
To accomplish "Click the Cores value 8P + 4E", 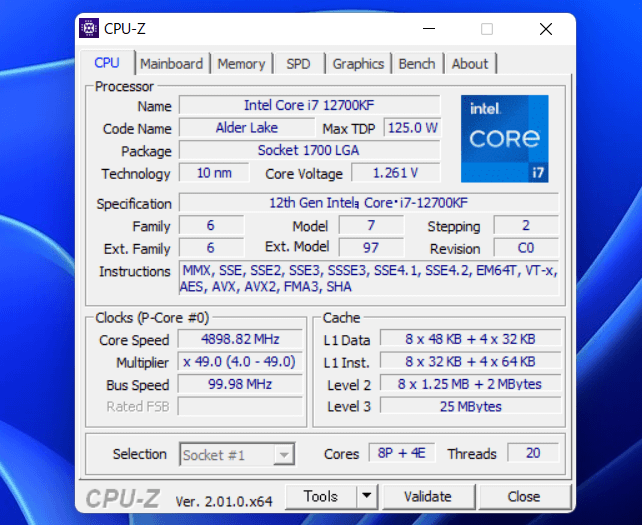I will pos(402,453).
